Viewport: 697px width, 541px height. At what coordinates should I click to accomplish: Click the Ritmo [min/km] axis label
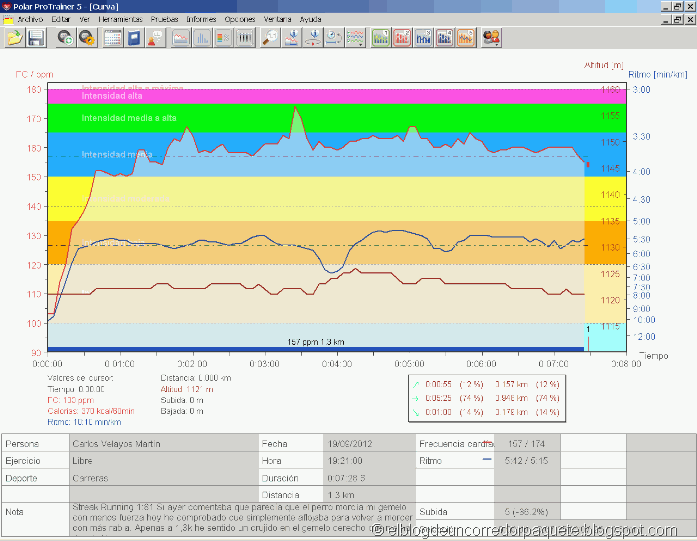(x=657, y=74)
